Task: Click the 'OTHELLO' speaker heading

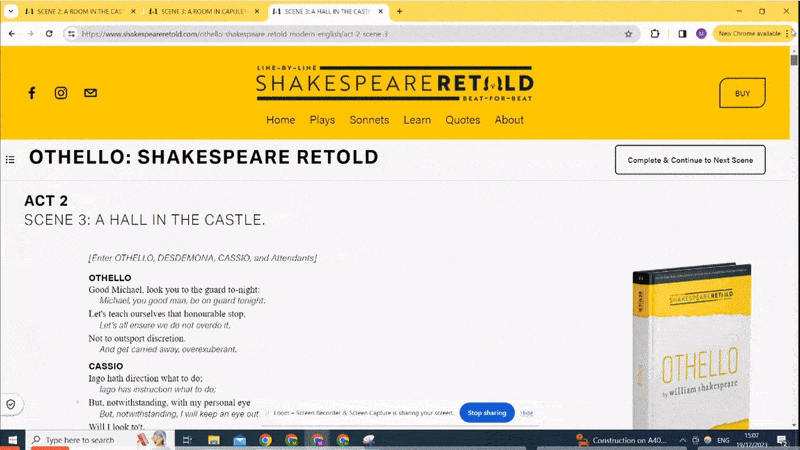Action: click(x=110, y=278)
